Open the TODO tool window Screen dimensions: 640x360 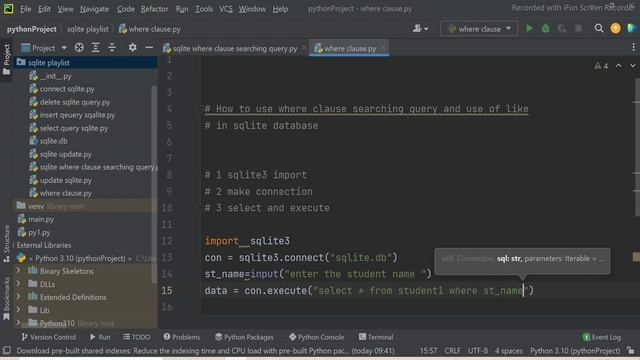(x=137, y=337)
